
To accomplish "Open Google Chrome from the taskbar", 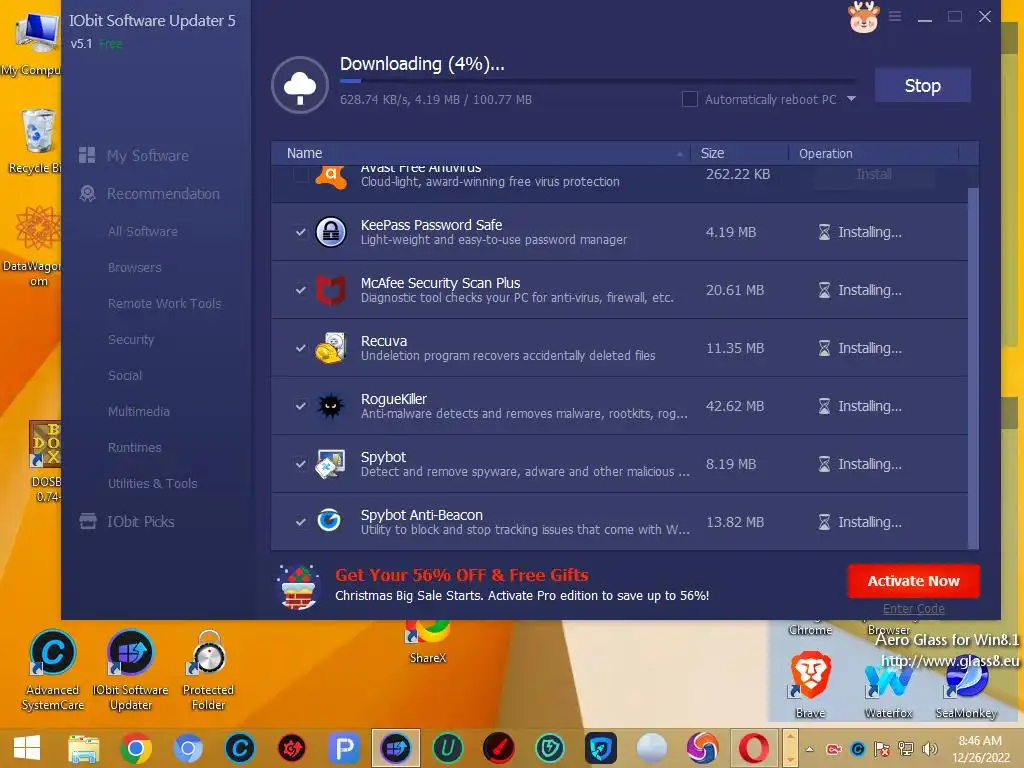I will click(x=136, y=748).
